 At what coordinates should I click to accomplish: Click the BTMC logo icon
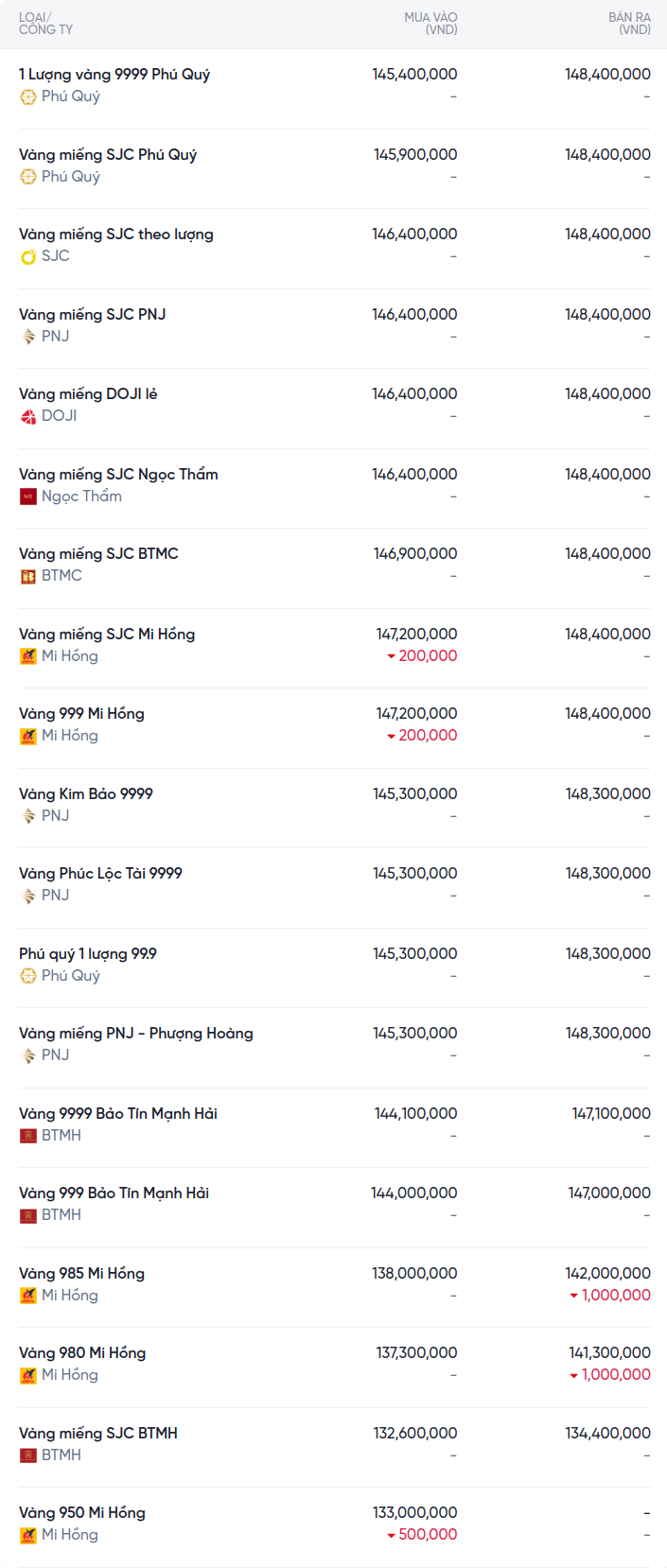(x=28, y=576)
